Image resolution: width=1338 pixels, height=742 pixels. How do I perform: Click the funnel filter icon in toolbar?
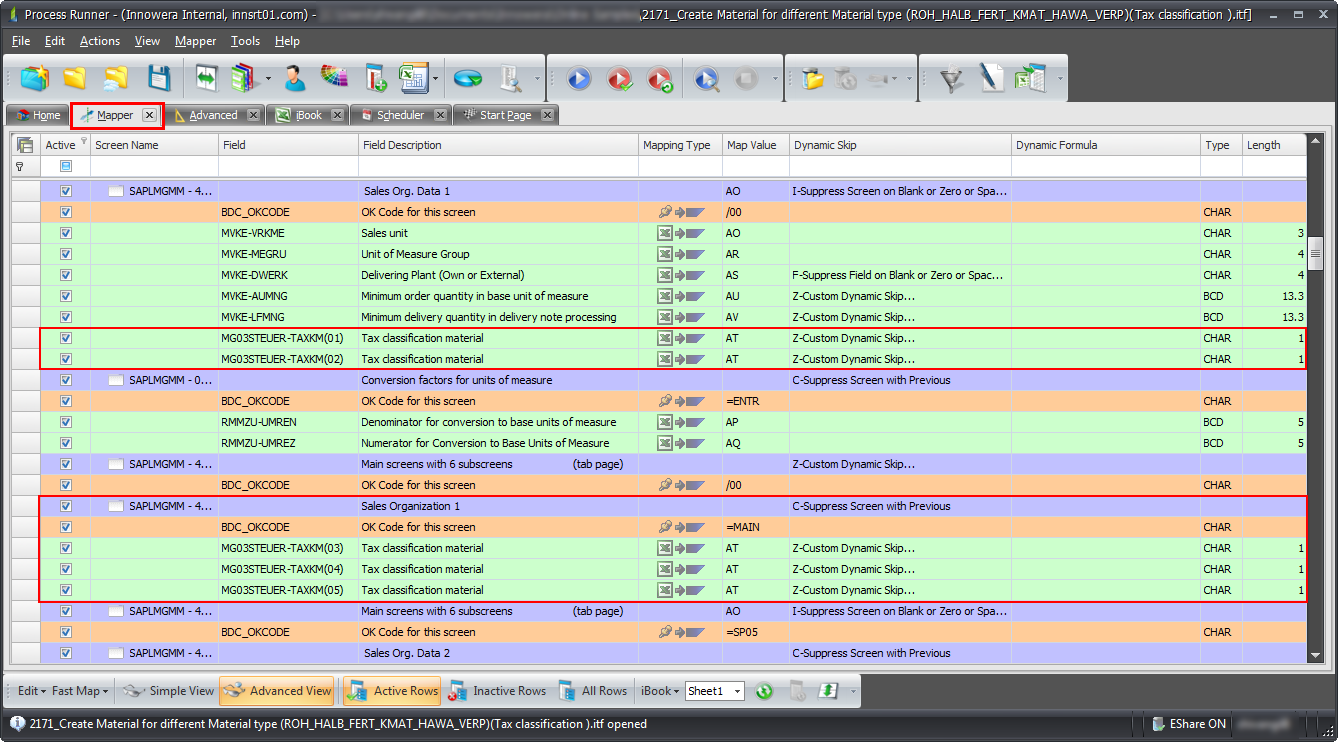pyautogui.click(x=951, y=79)
